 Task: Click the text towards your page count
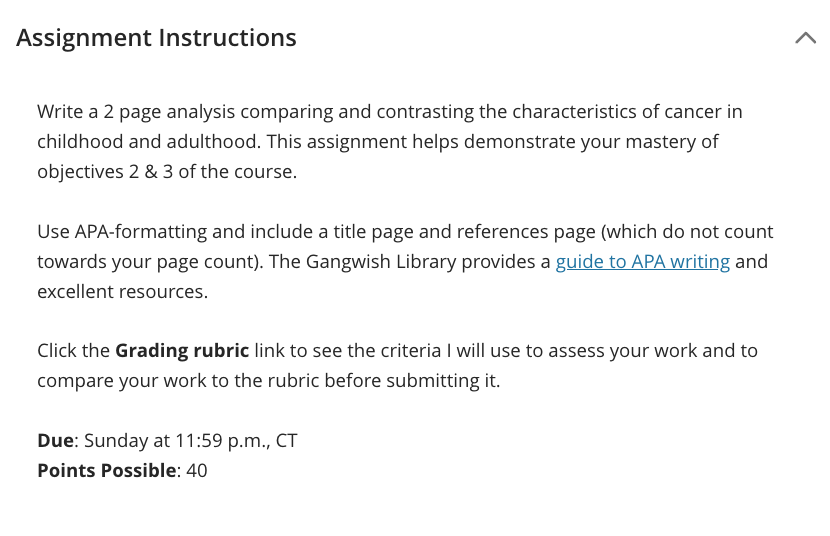click(x=147, y=261)
